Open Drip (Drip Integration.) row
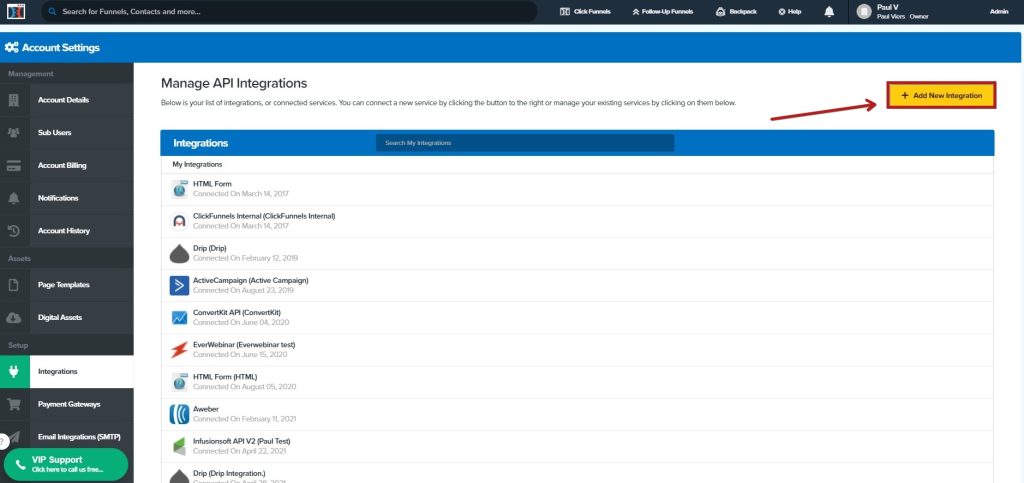Screen dimensions: 1024x483 (577, 473)
